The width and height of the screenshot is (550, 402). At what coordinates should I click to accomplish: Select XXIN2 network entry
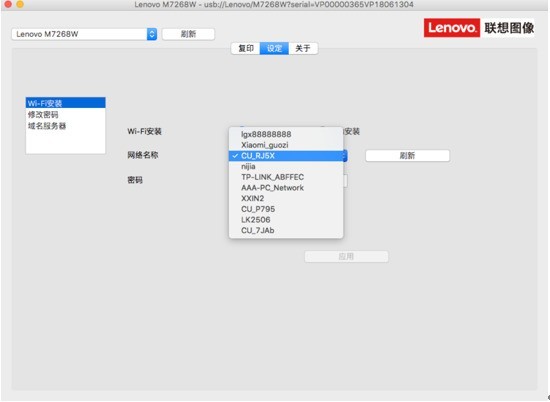[x=286, y=199]
